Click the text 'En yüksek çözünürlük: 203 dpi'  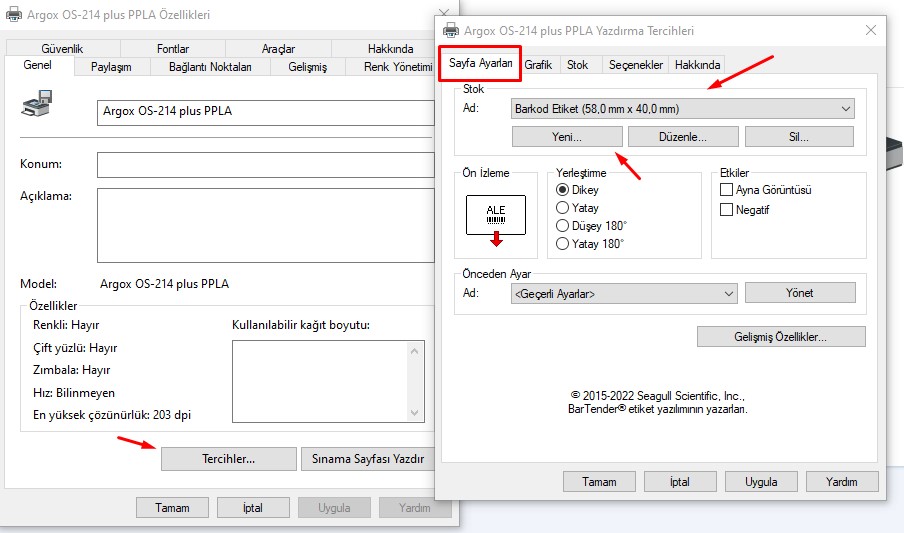pyautogui.click(x=112, y=415)
